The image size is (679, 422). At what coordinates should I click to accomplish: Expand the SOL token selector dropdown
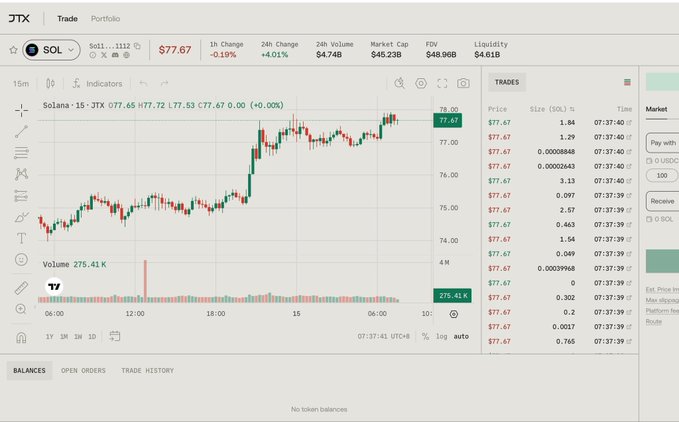tap(52, 50)
